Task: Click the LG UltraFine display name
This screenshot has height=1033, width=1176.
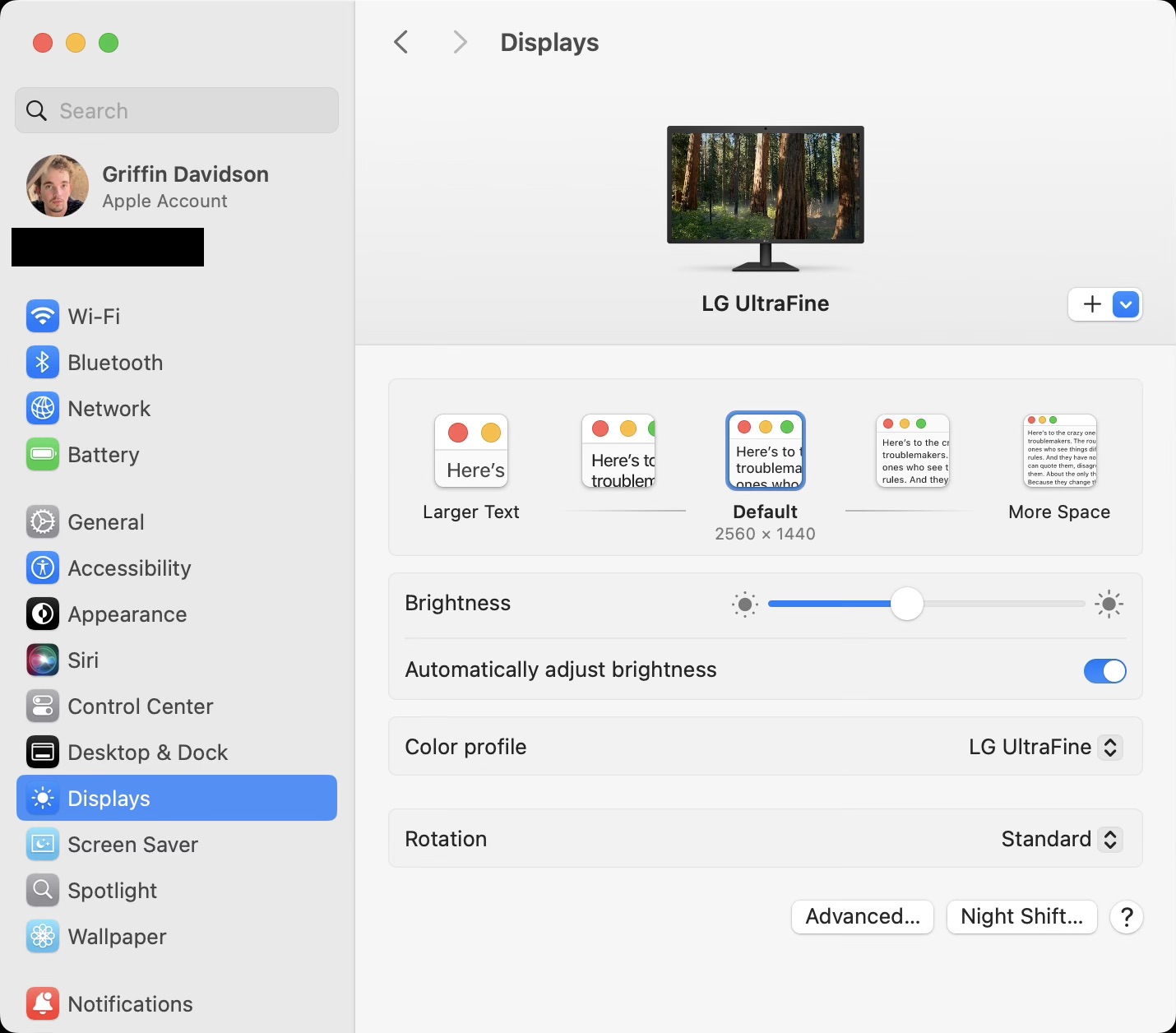Action: click(x=766, y=303)
